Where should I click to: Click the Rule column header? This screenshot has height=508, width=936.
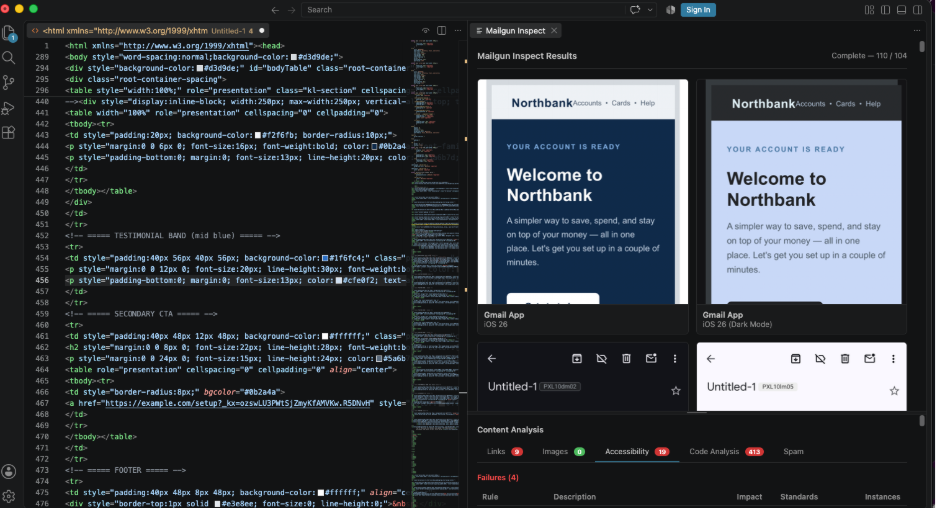[x=490, y=497]
